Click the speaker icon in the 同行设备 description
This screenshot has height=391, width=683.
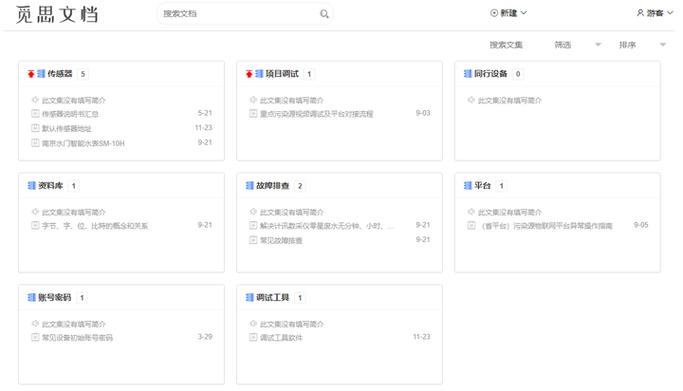(x=471, y=100)
